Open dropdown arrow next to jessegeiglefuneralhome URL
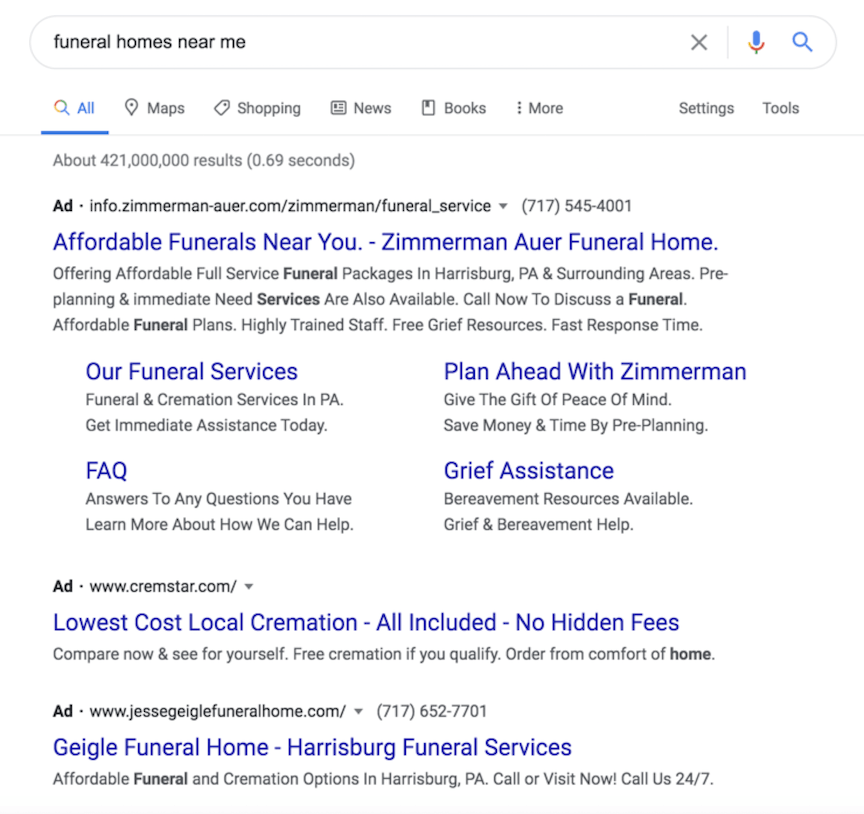Viewport: 864px width, 814px height. click(358, 711)
